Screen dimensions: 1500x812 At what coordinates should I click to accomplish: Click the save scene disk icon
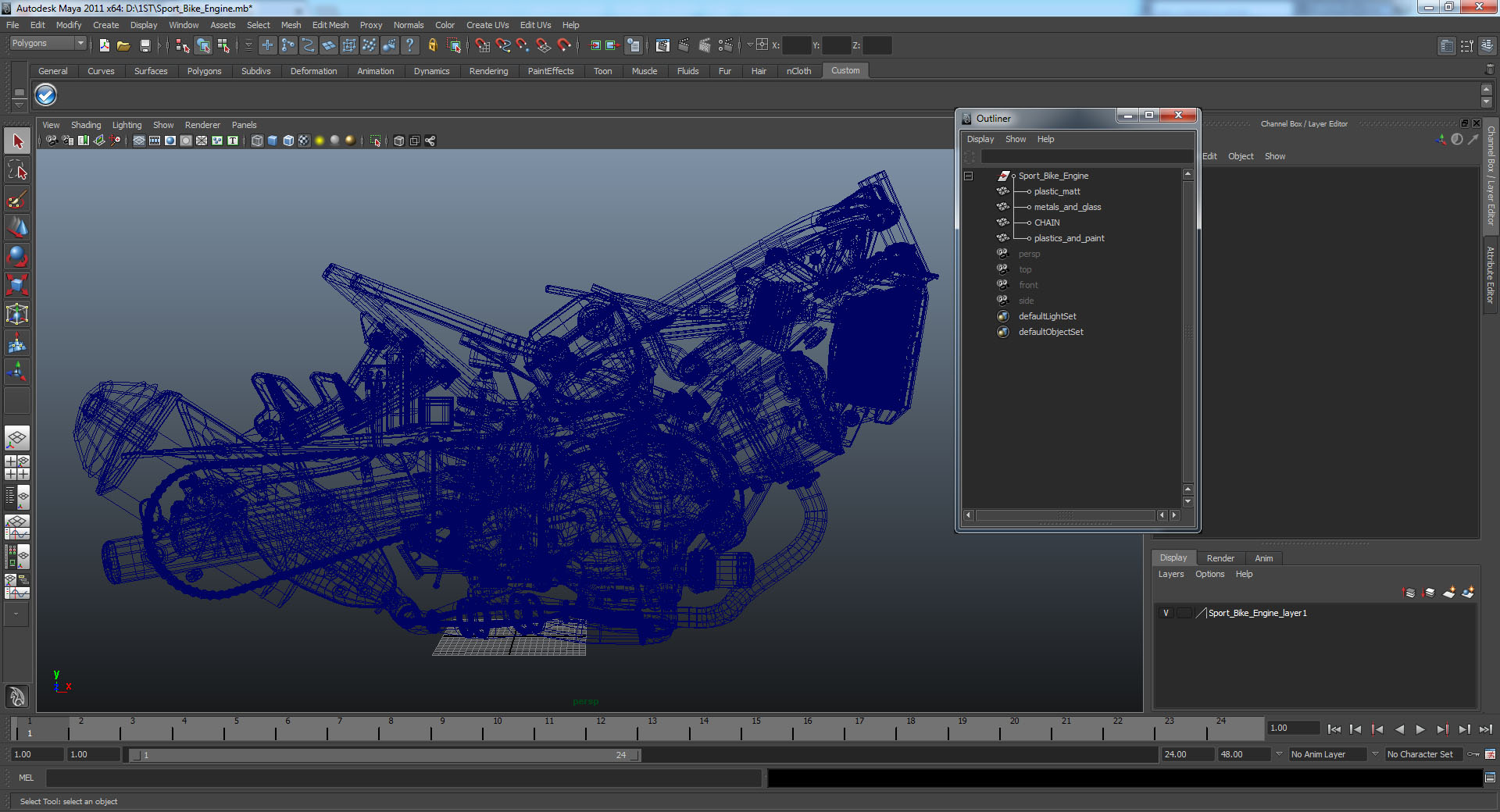145,45
